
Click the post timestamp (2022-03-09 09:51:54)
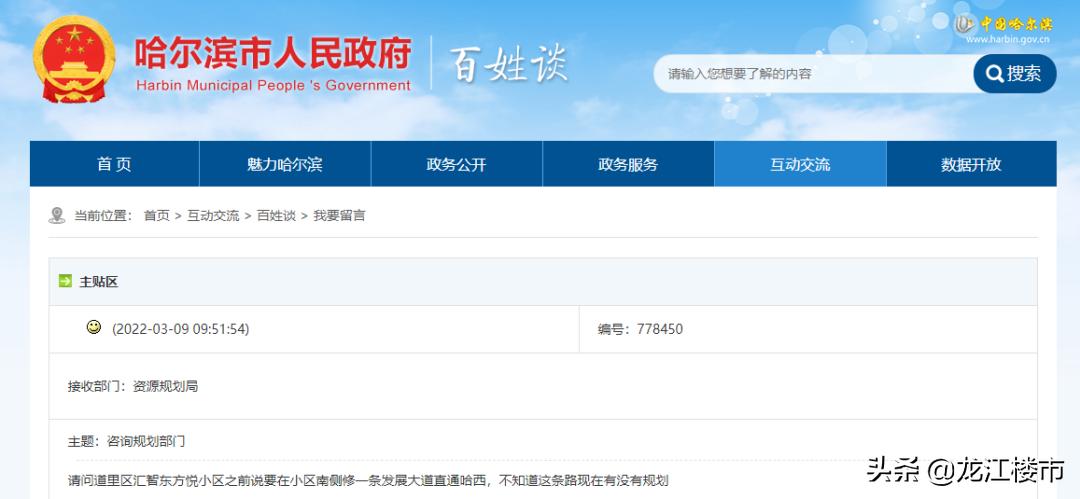pyautogui.click(x=180, y=329)
